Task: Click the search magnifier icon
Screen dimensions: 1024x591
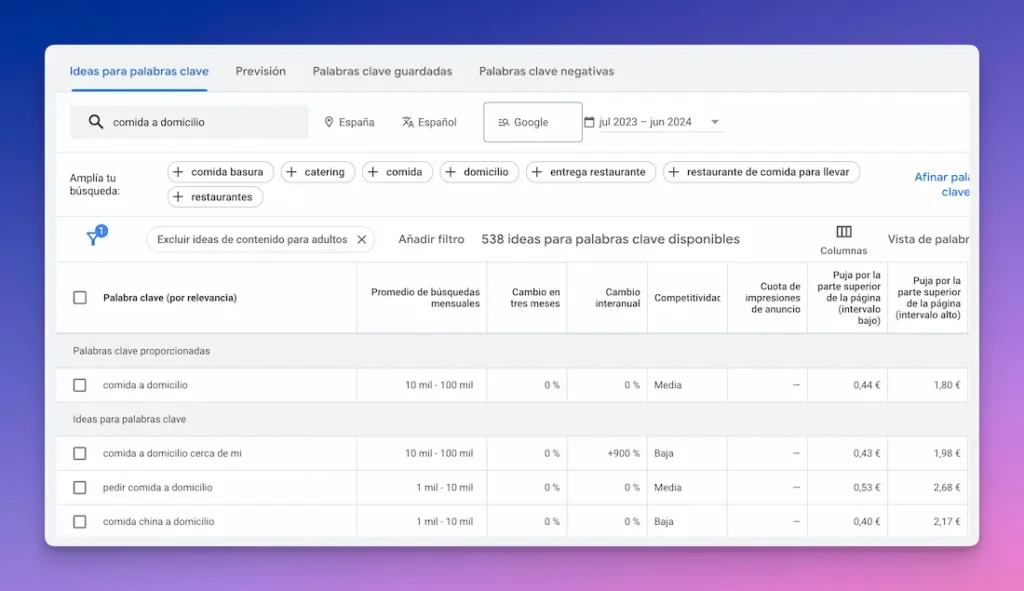Action: point(96,121)
